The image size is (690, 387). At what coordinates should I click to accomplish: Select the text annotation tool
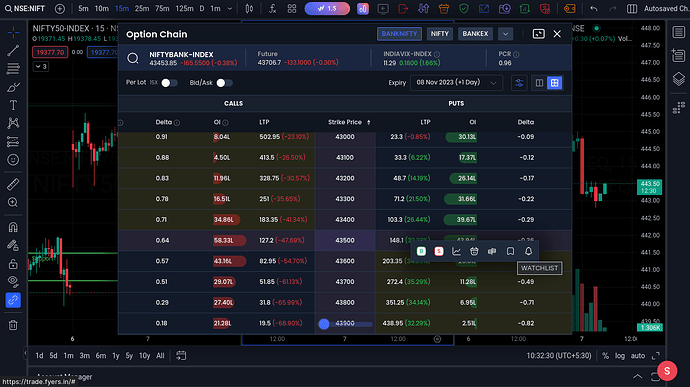pyautogui.click(x=13, y=105)
